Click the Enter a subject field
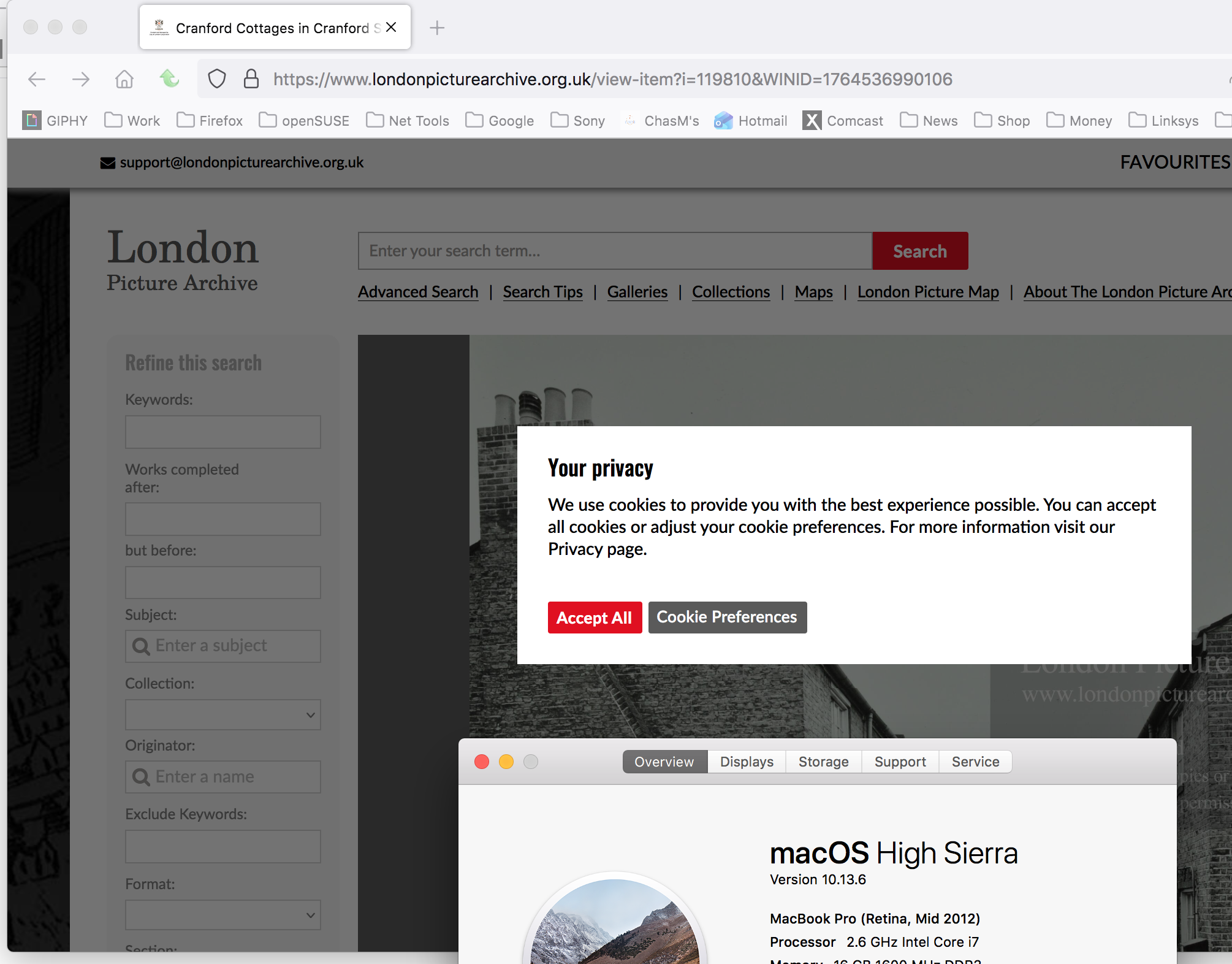The image size is (1232, 964). [x=223, y=646]
